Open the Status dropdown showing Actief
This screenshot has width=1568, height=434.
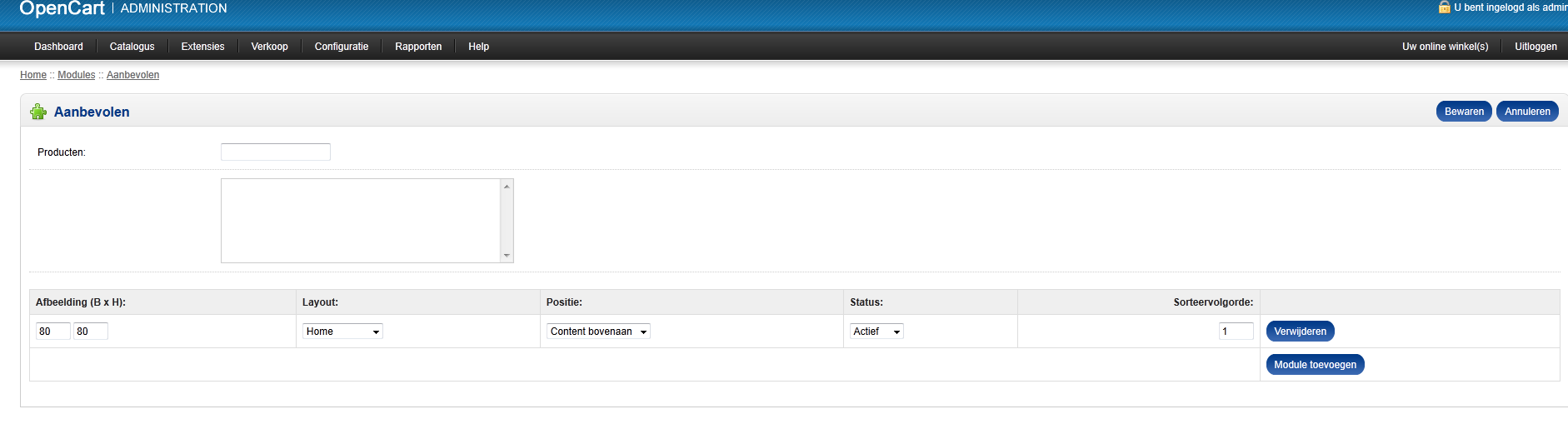tap(876, 332)
